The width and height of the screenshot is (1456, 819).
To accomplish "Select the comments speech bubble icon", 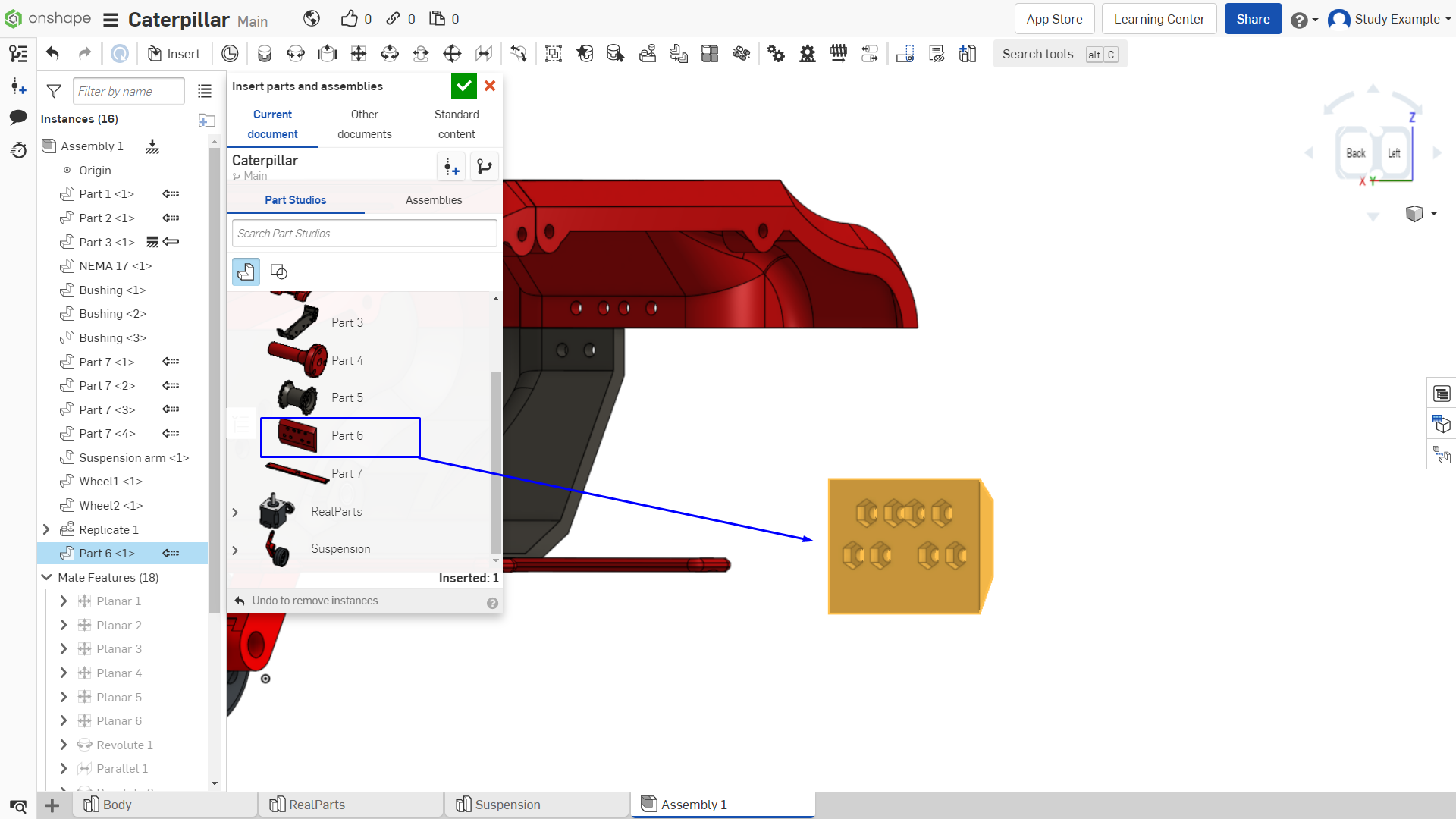I will (x=18, y=118).
